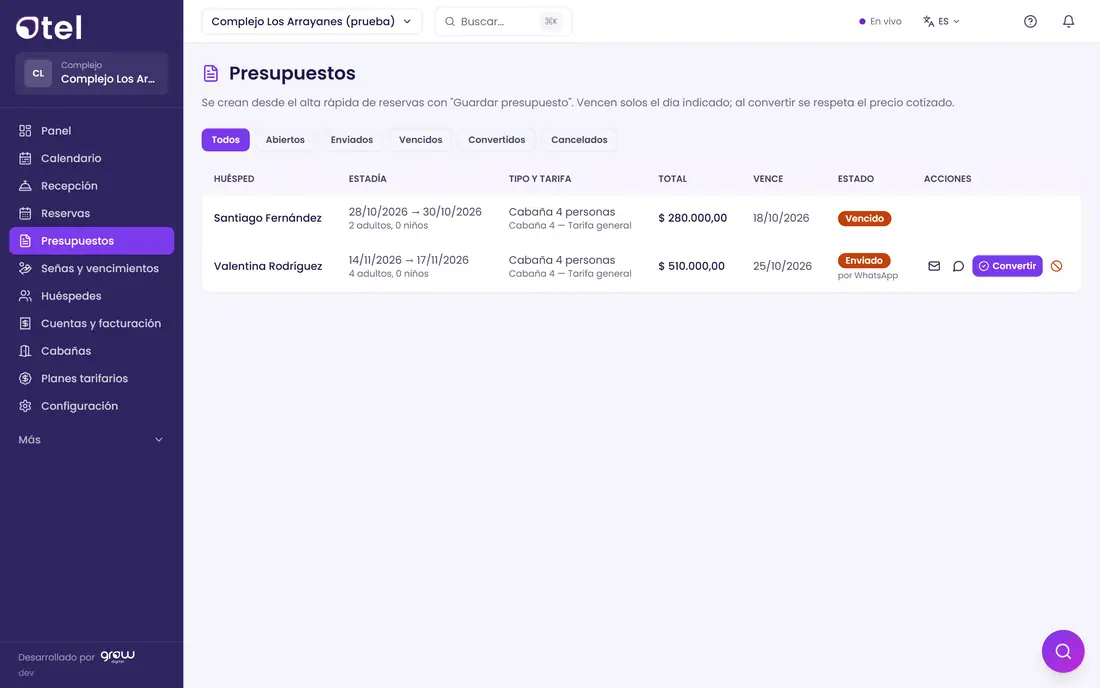Click the Enviado status badge

click(x=864, y=260)
